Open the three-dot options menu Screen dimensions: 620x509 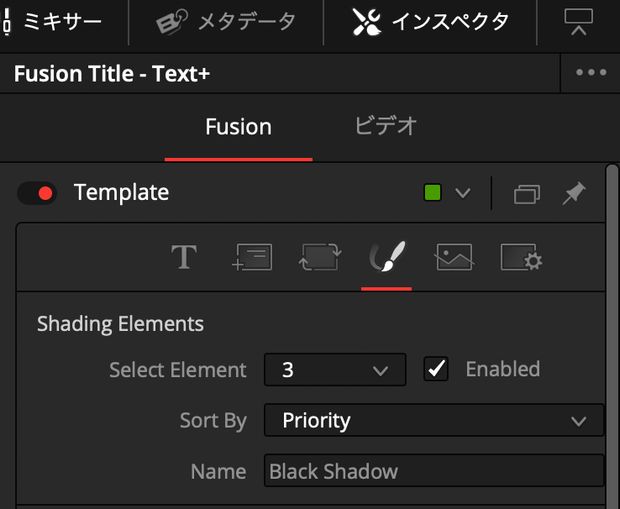point(591,73)
